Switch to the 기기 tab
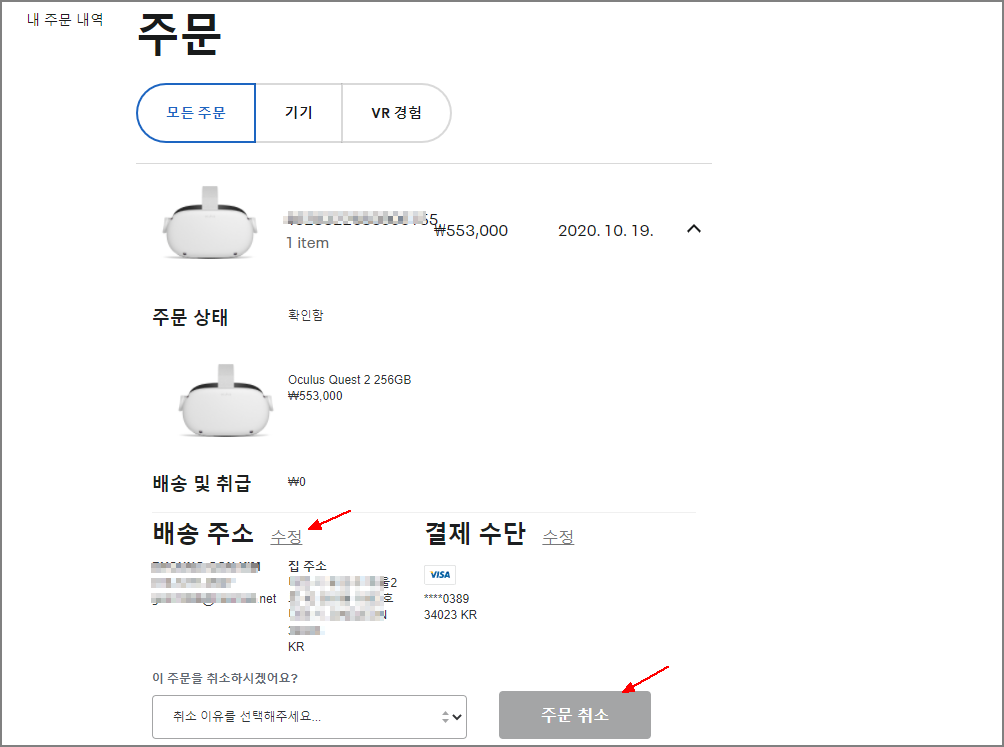This screenshot has height=747, width=1004. [298, 113]
